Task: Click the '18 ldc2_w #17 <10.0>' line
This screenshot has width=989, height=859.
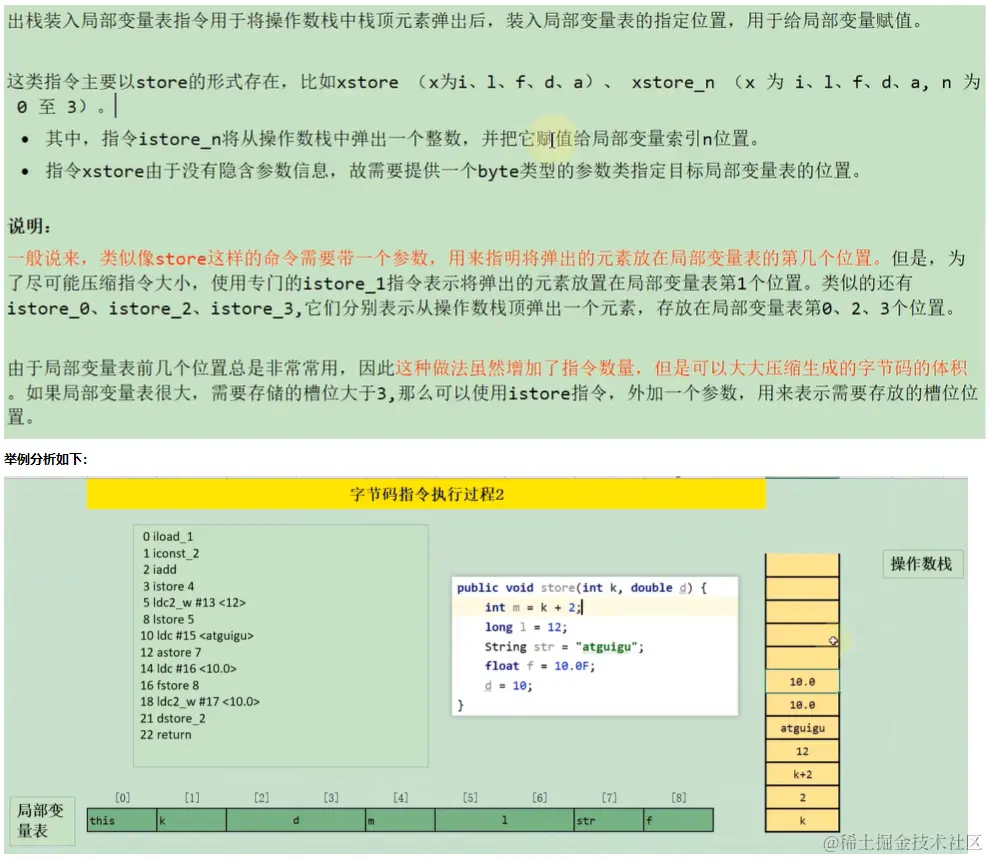Action: tap(199, 701)
